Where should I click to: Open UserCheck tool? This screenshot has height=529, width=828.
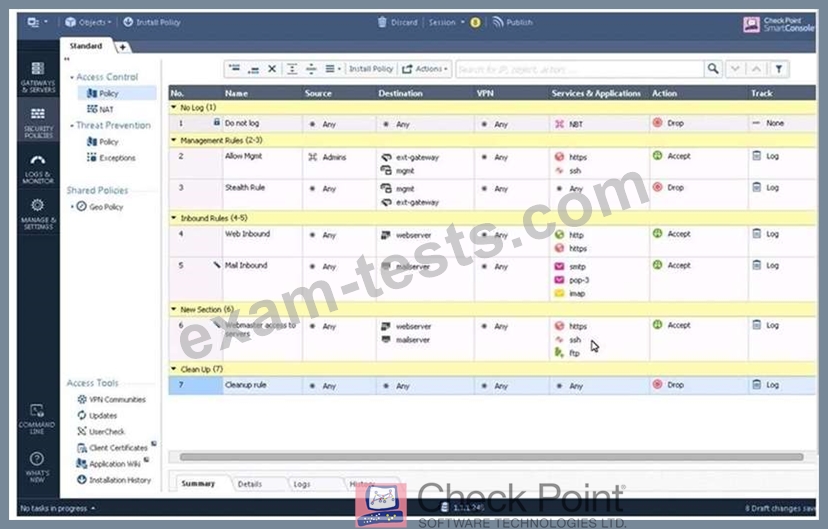pyautogui.click(x=101, y=431)
